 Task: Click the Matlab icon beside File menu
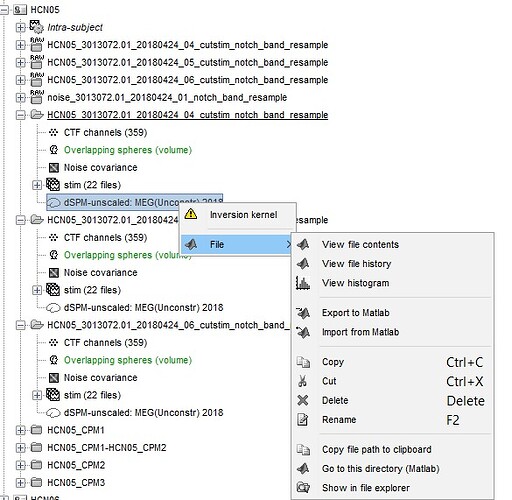pos(191,245)
